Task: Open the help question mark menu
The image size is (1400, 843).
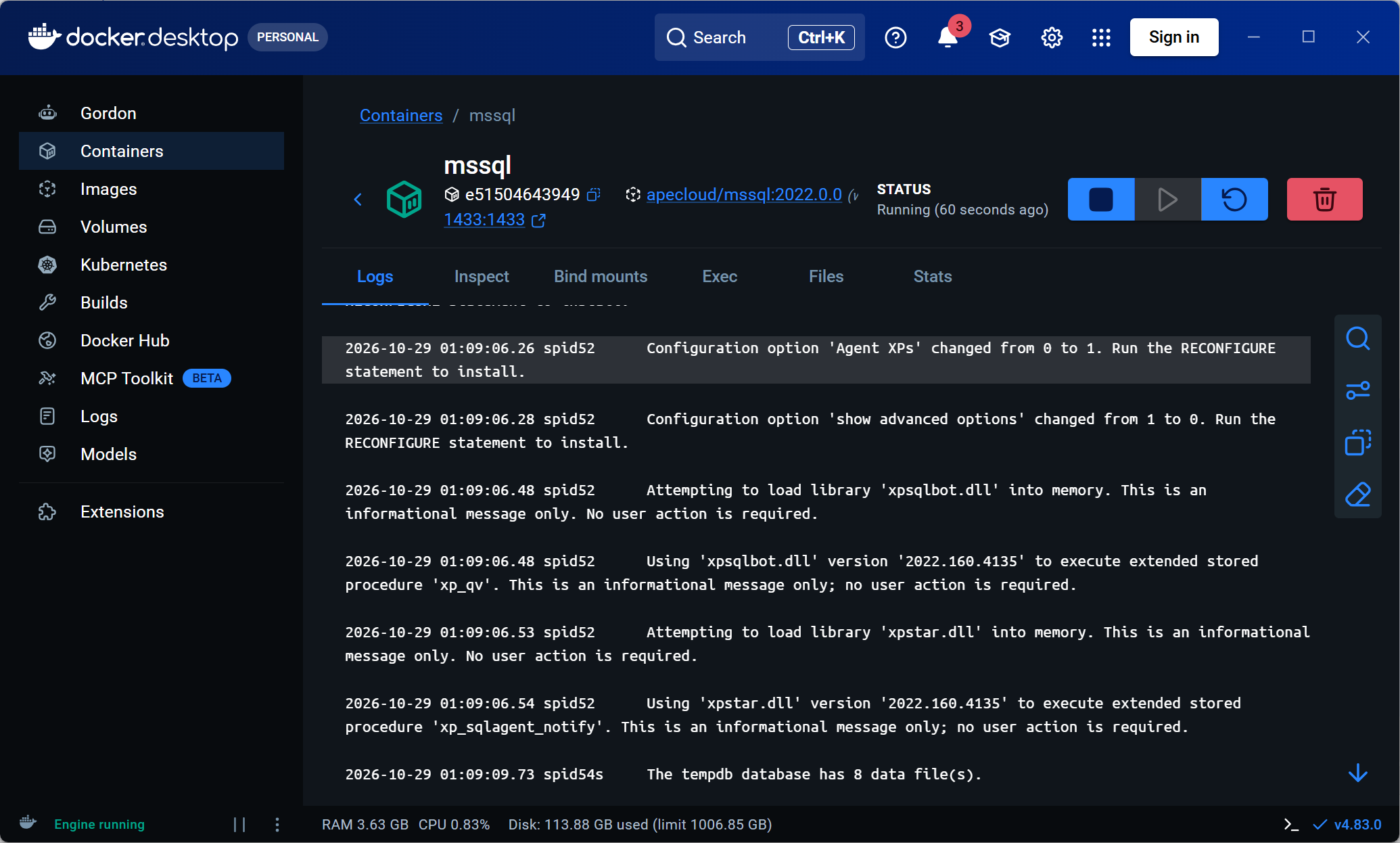Action: click(x=895, y=37)
